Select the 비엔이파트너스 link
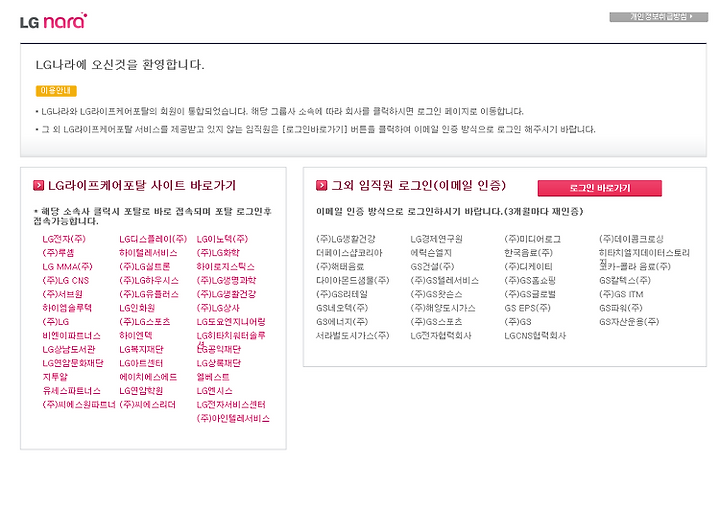This screenshot has height=508, width=720. pyautogui.click(x=71, y=336)
